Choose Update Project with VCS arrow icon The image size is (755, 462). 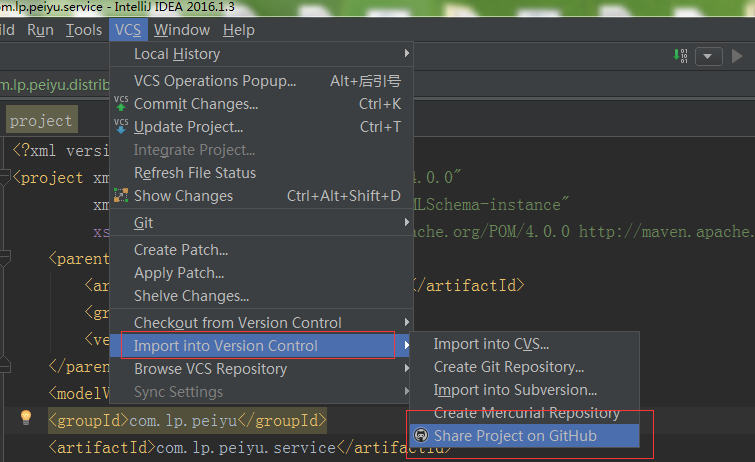coord(188,127)
